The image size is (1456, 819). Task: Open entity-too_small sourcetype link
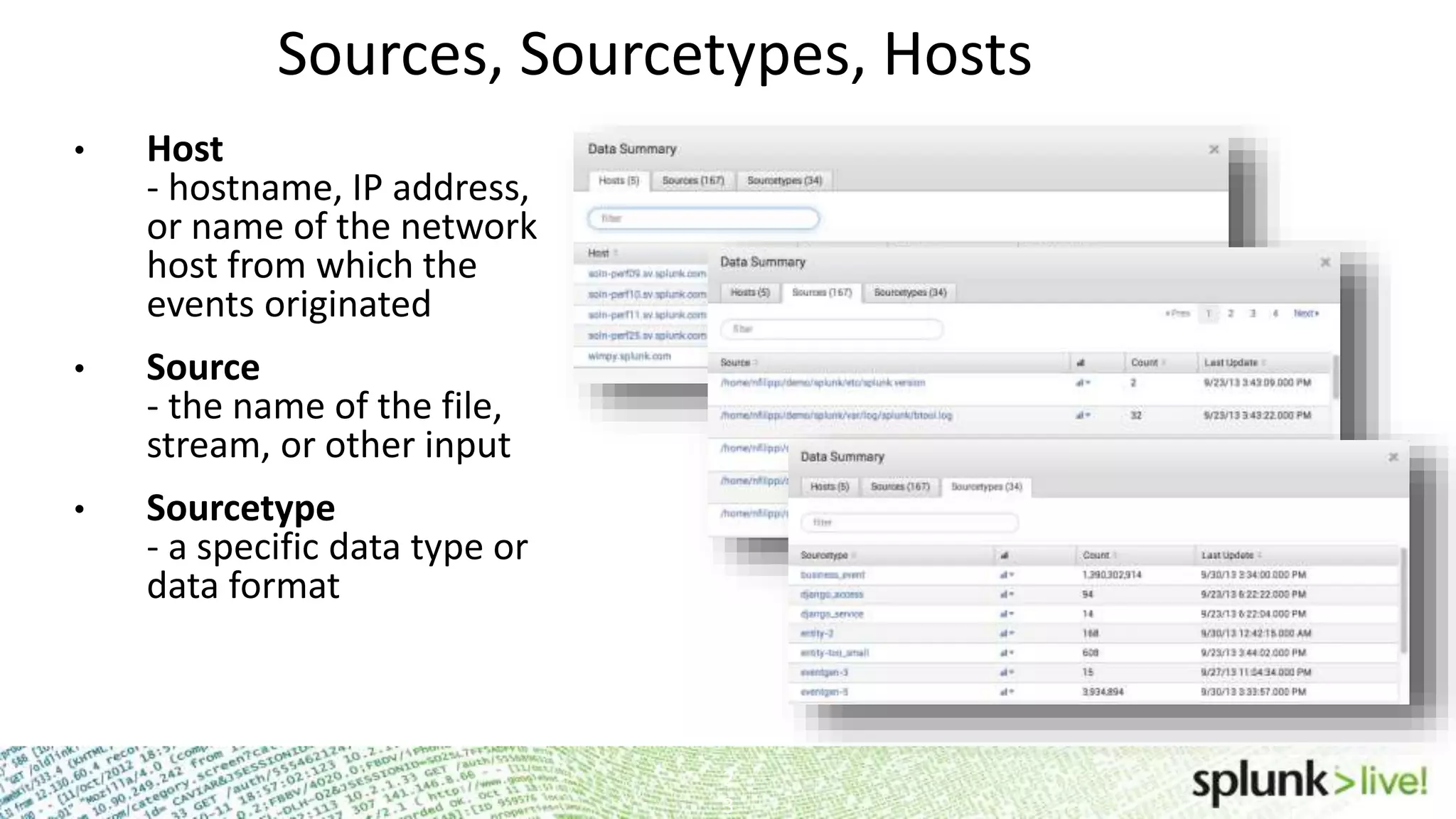[835, 653]
